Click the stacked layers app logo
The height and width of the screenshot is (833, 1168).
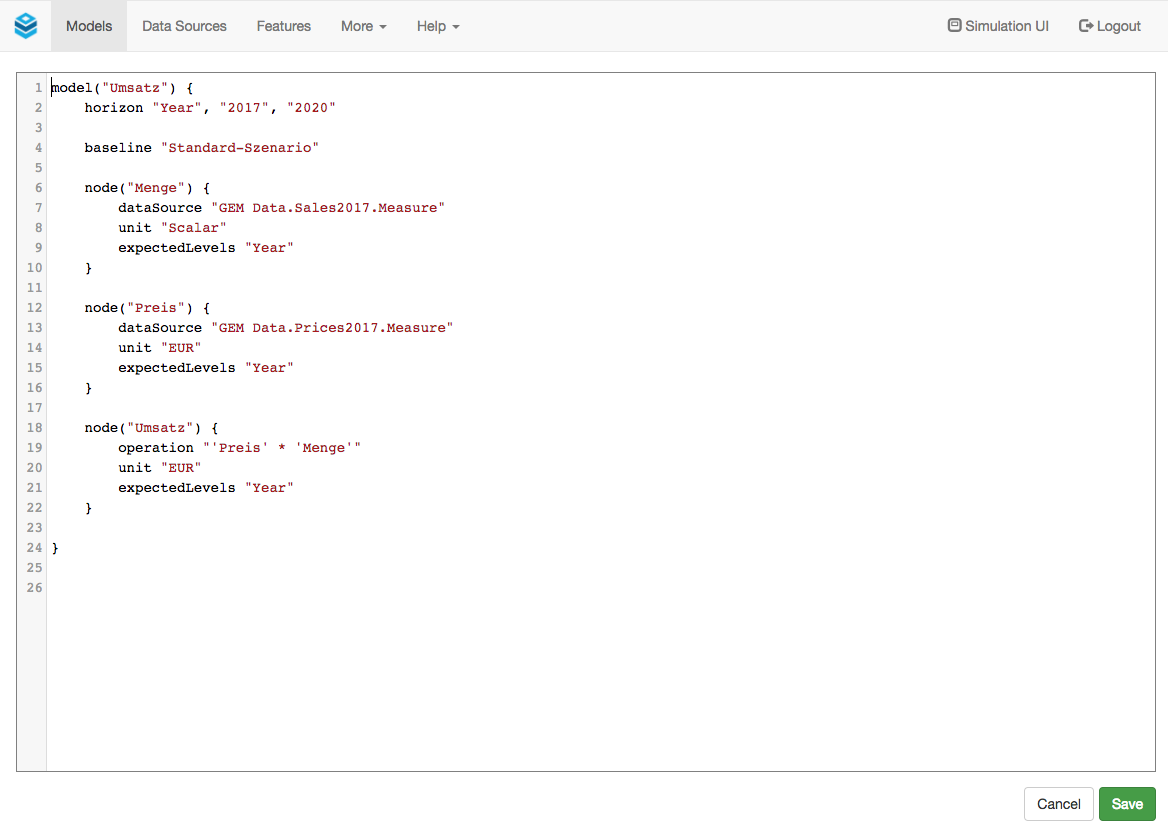coord(25,26)
